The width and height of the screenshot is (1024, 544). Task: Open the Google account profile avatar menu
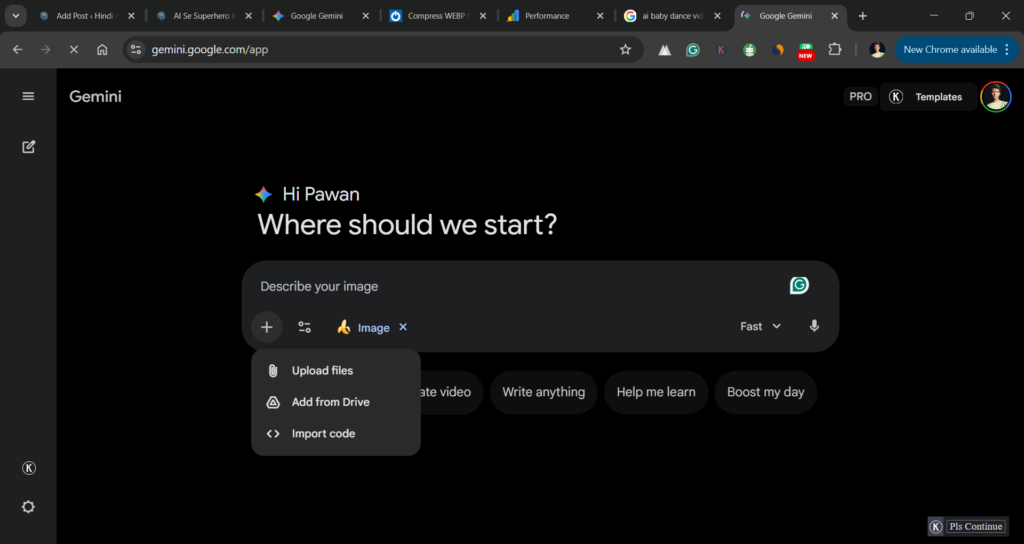tap(995, 97)
